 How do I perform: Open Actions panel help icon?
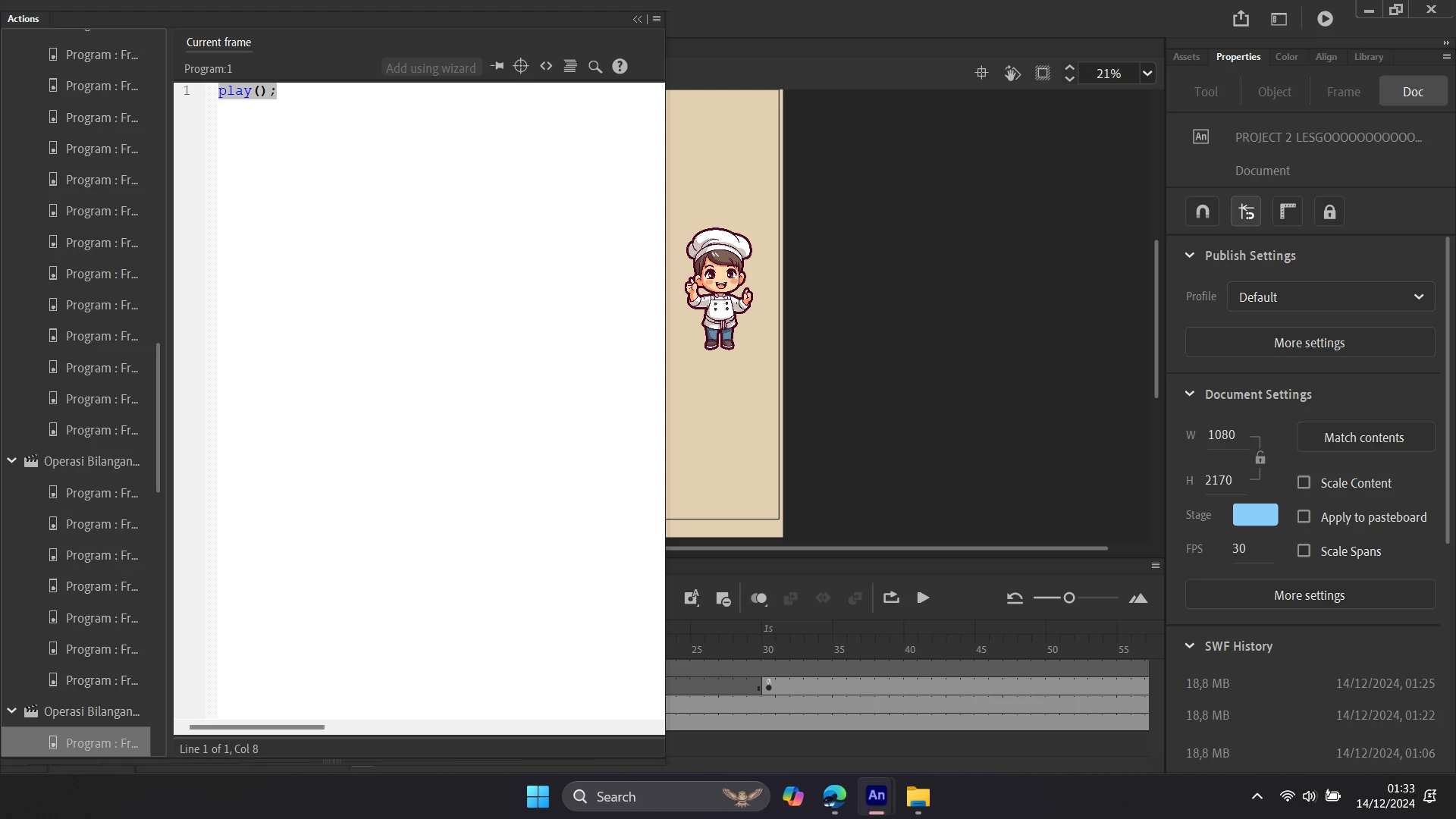coord(620,67)
